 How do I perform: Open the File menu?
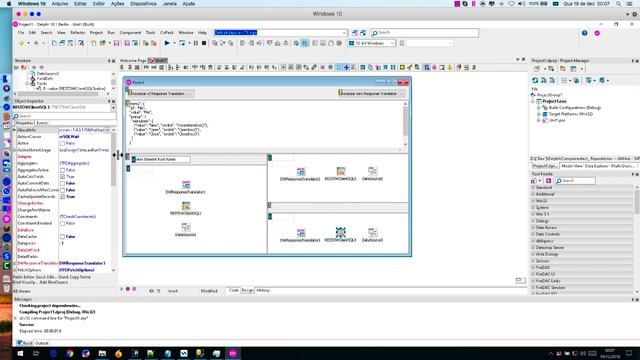pyautogui.click(x=21, y=33)
